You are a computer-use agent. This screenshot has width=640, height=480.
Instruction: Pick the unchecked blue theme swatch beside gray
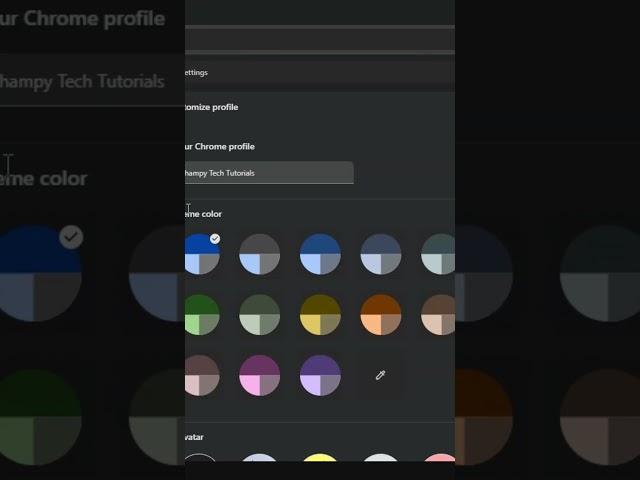point(320,254)
